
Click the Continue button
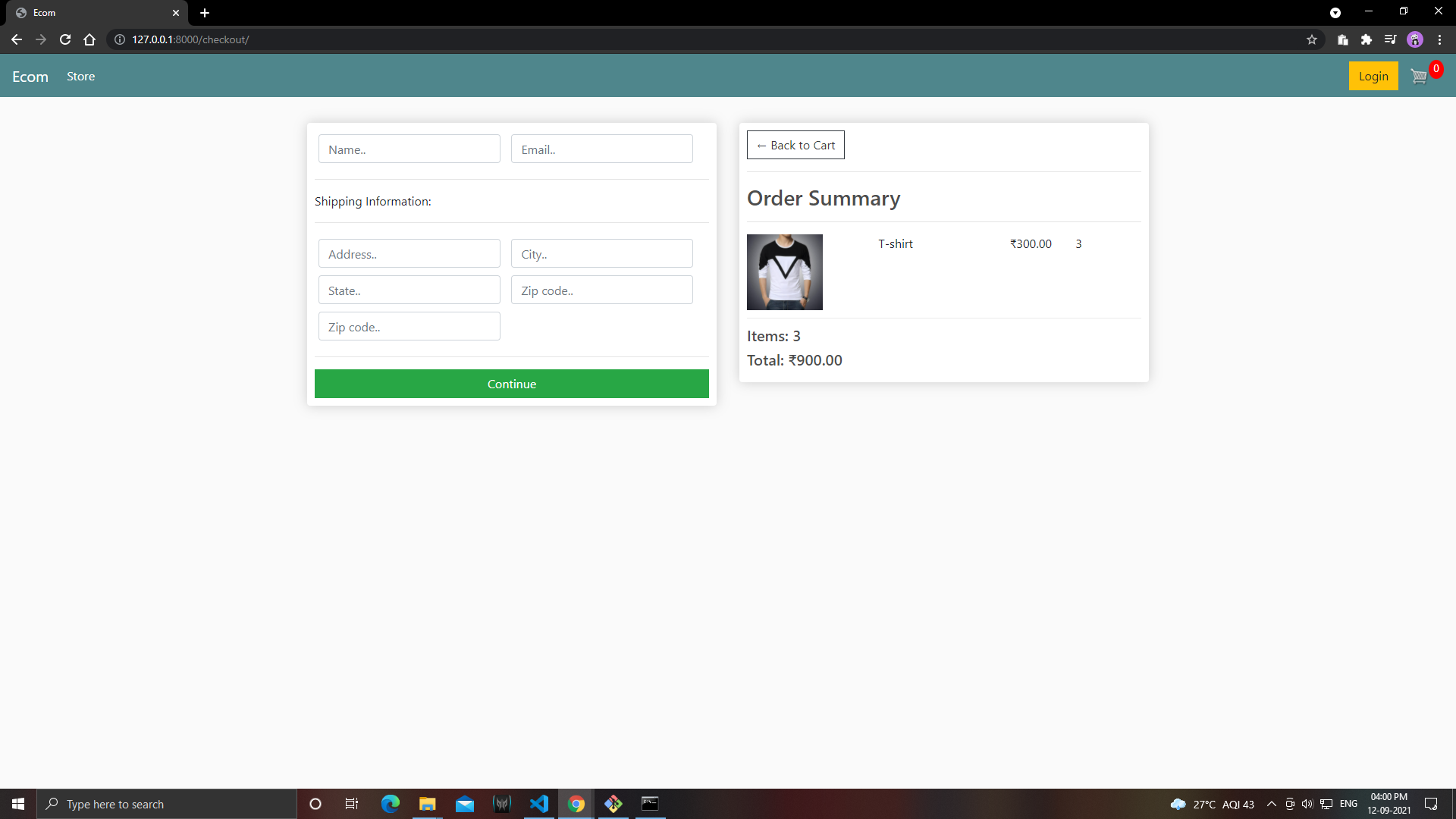point(511,384)
